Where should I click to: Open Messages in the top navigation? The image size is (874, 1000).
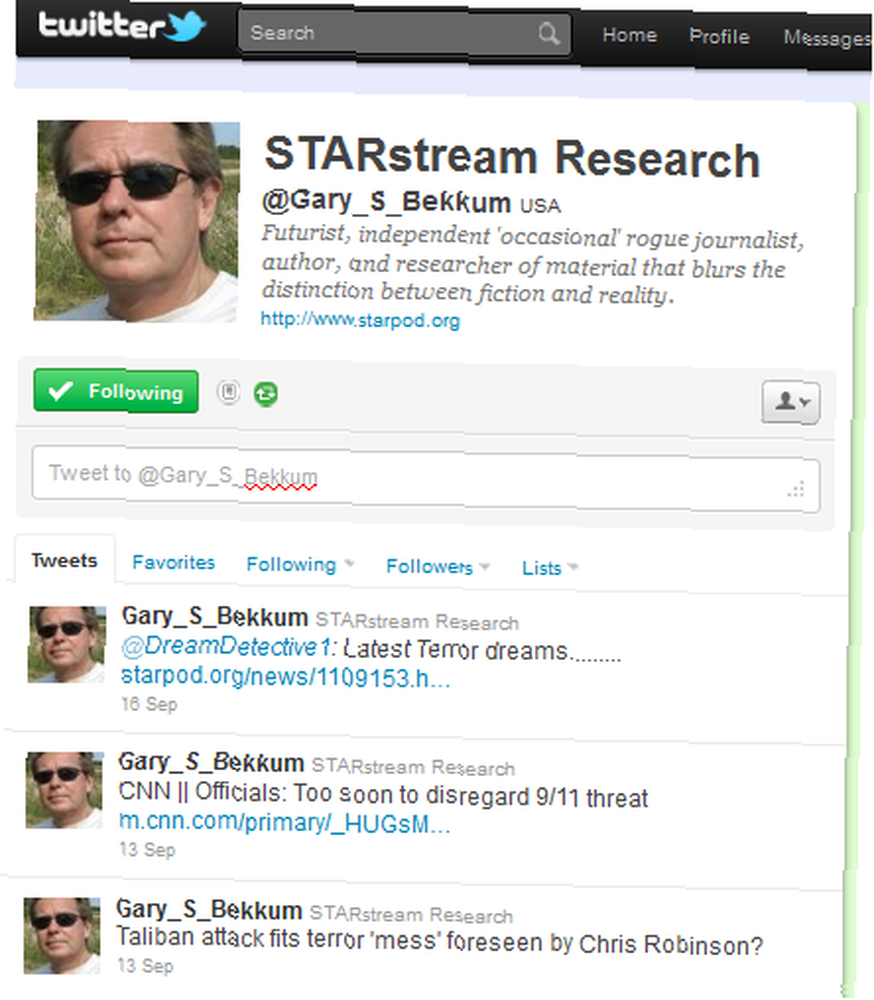pos(827,38)
